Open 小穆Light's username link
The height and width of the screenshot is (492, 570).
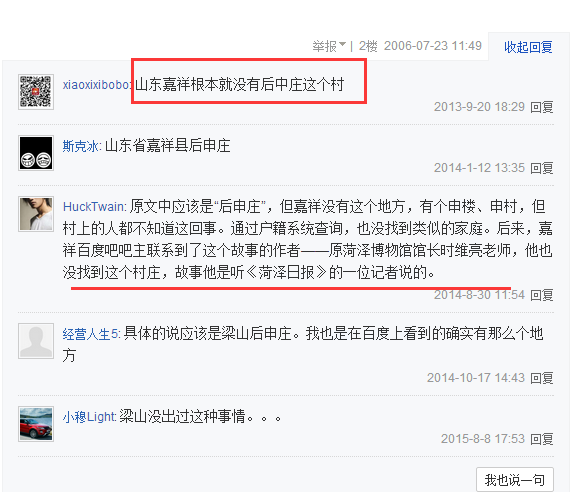pos(89,417)
